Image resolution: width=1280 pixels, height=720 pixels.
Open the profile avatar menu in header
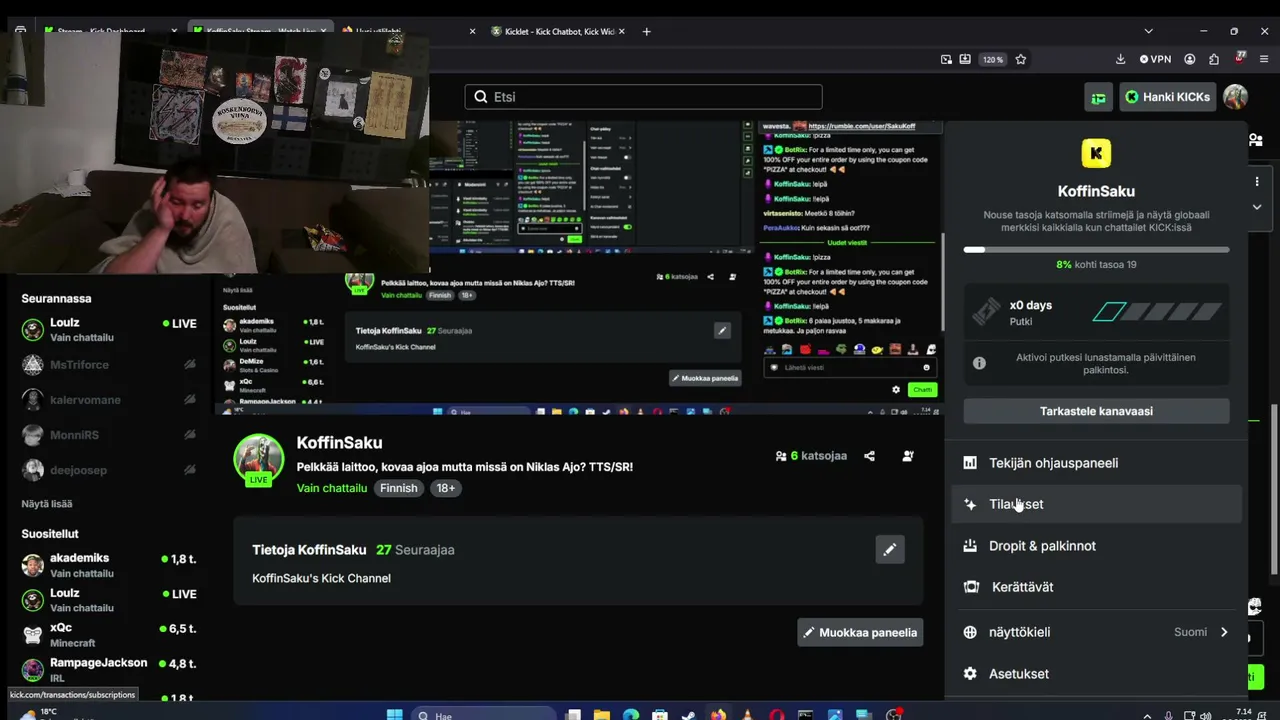1235,97
